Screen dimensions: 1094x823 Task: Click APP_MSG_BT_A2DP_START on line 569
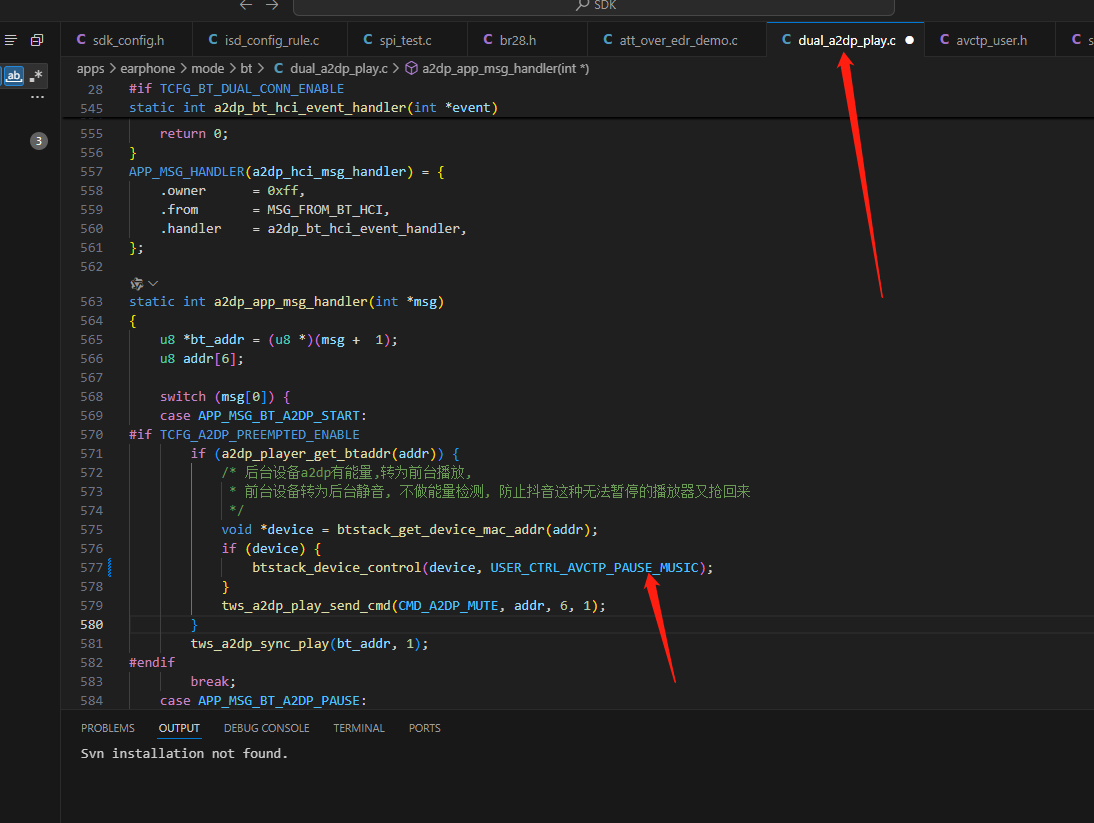point(278,416)
